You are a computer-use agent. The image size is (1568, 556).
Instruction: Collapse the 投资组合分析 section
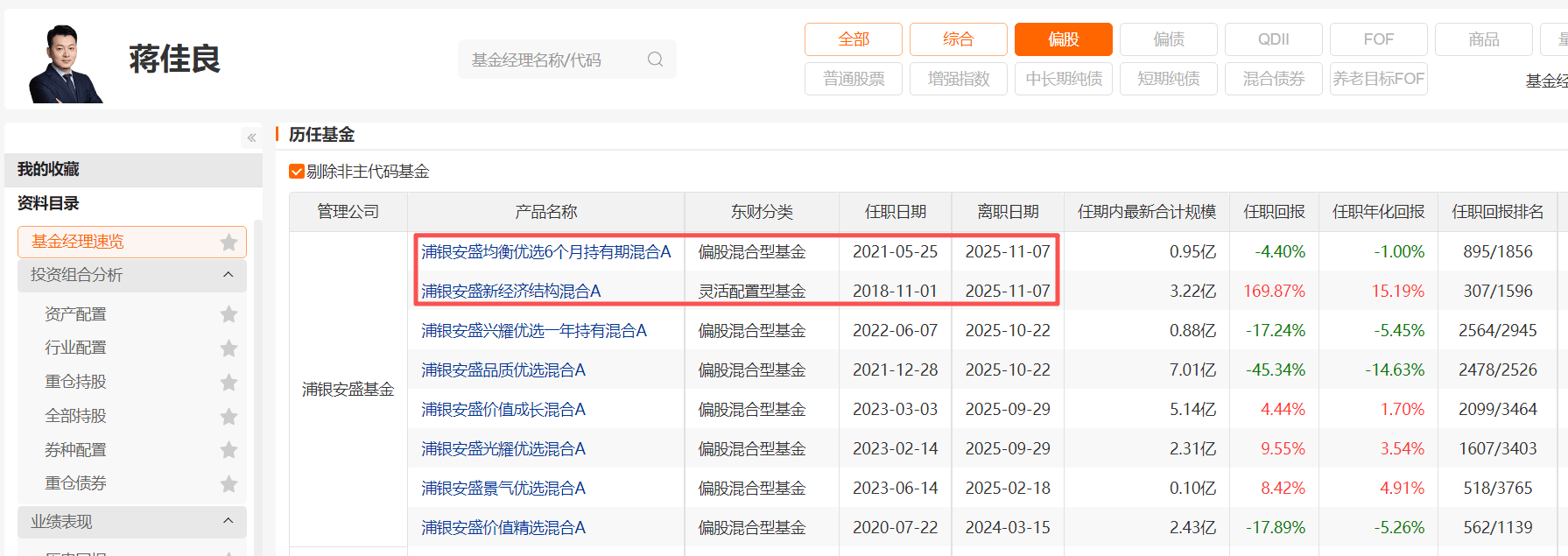(229, 275)
